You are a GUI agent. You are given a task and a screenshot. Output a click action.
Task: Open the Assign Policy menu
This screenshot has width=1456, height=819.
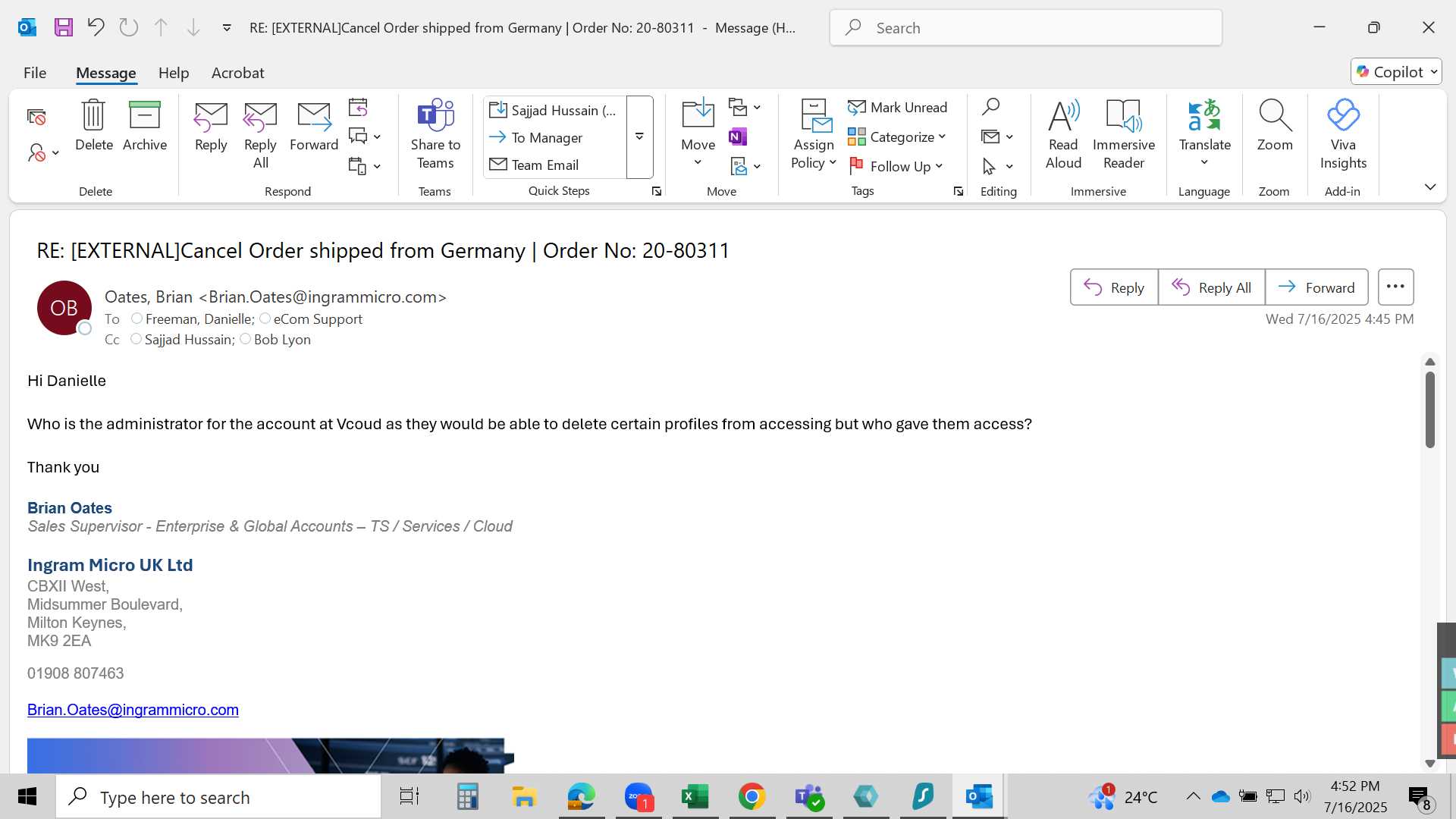pyautogui.click(x=814, y=135)
